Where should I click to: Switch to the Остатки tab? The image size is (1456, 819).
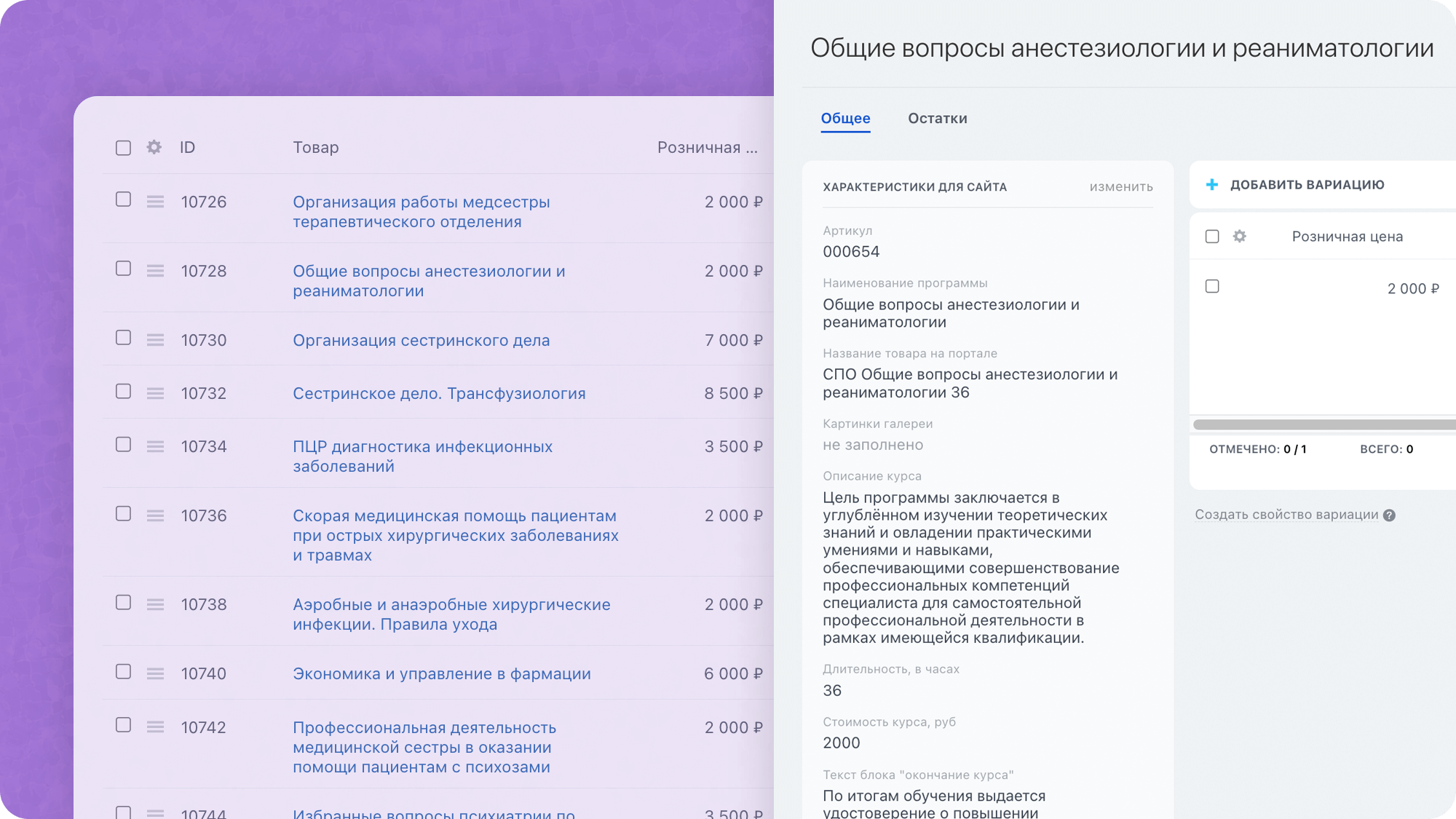point(937,118)
